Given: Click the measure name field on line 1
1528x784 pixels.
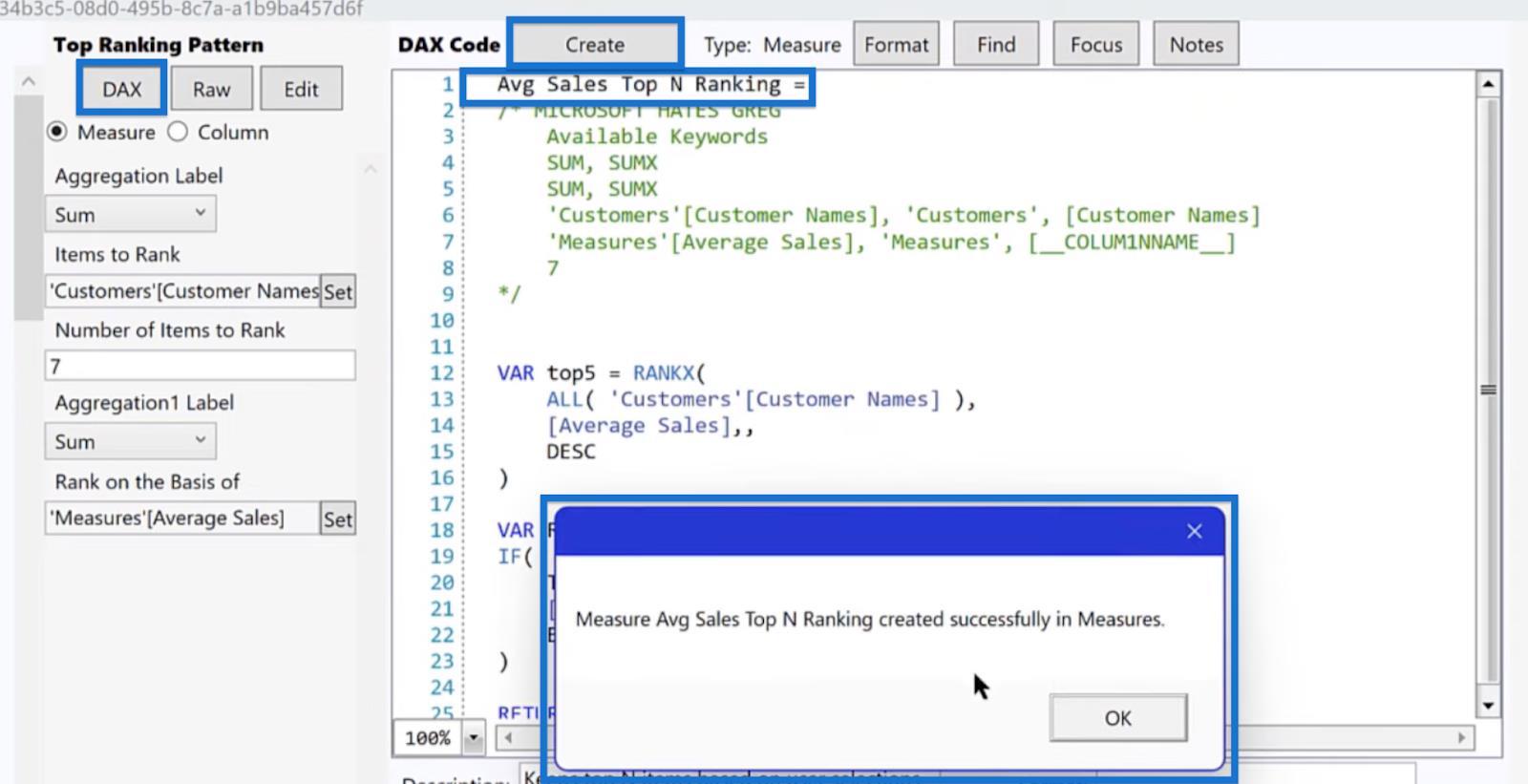Looking at the screenshot, I should click(x=638, y=85).
